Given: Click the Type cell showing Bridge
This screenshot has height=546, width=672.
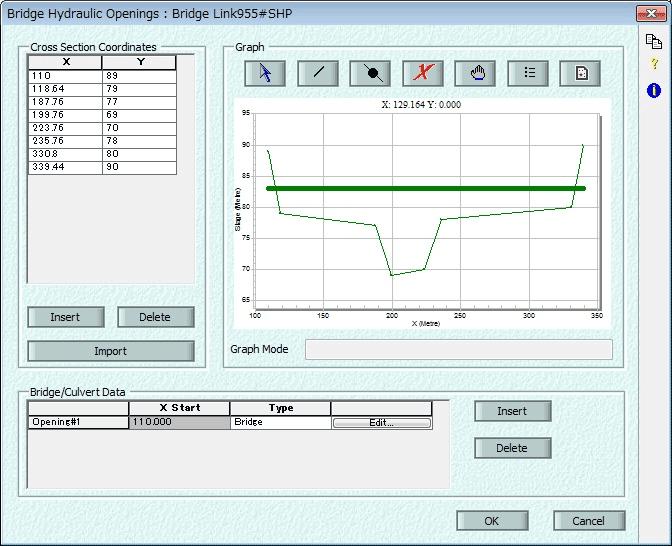Looking at the screenshot, I should click(x=280, y=422).
